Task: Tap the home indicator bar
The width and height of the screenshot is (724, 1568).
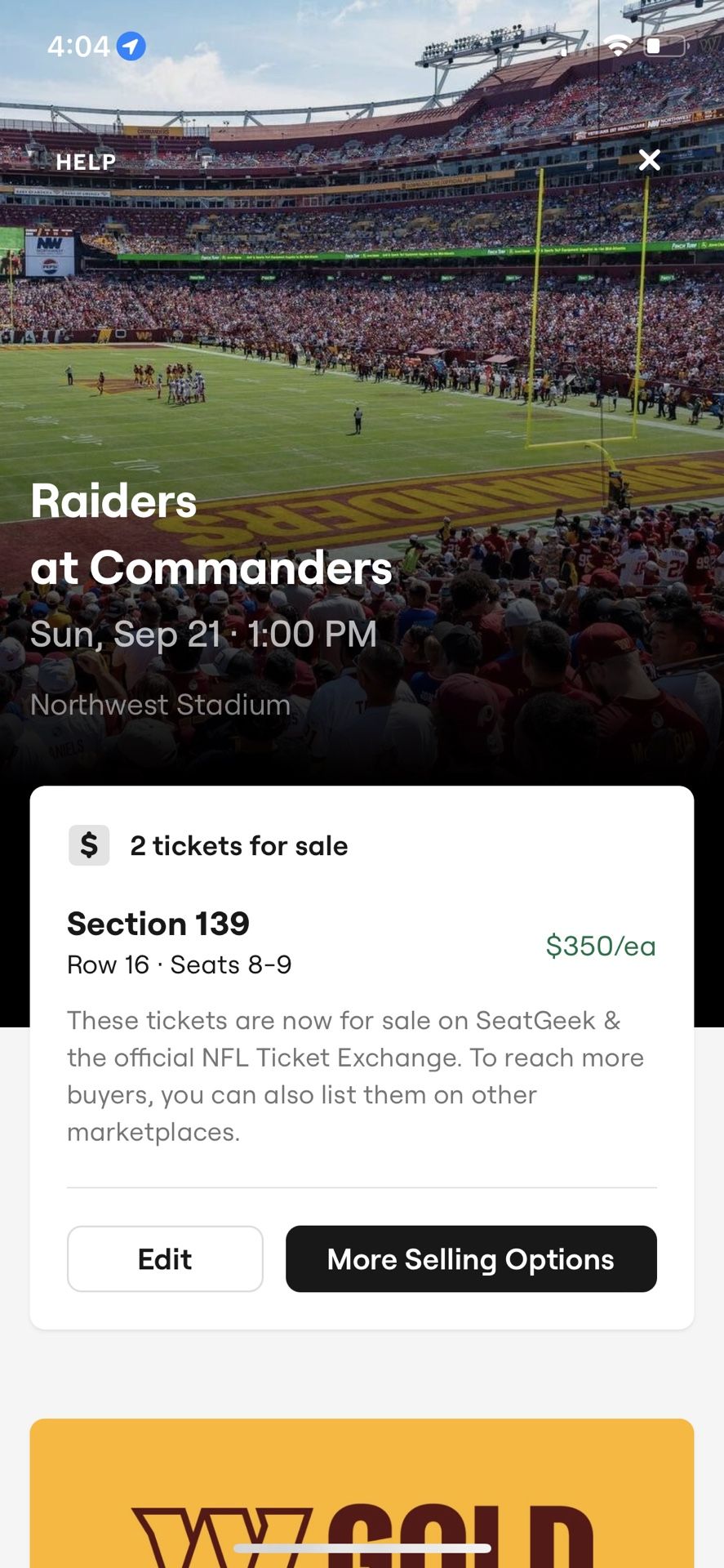Action: coord(362,1548)
